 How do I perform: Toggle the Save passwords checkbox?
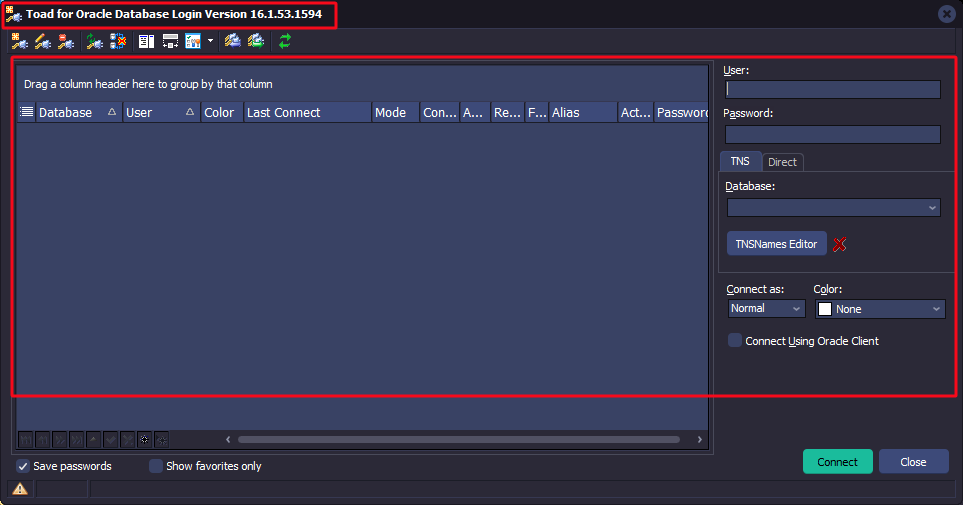click(23, 466)
